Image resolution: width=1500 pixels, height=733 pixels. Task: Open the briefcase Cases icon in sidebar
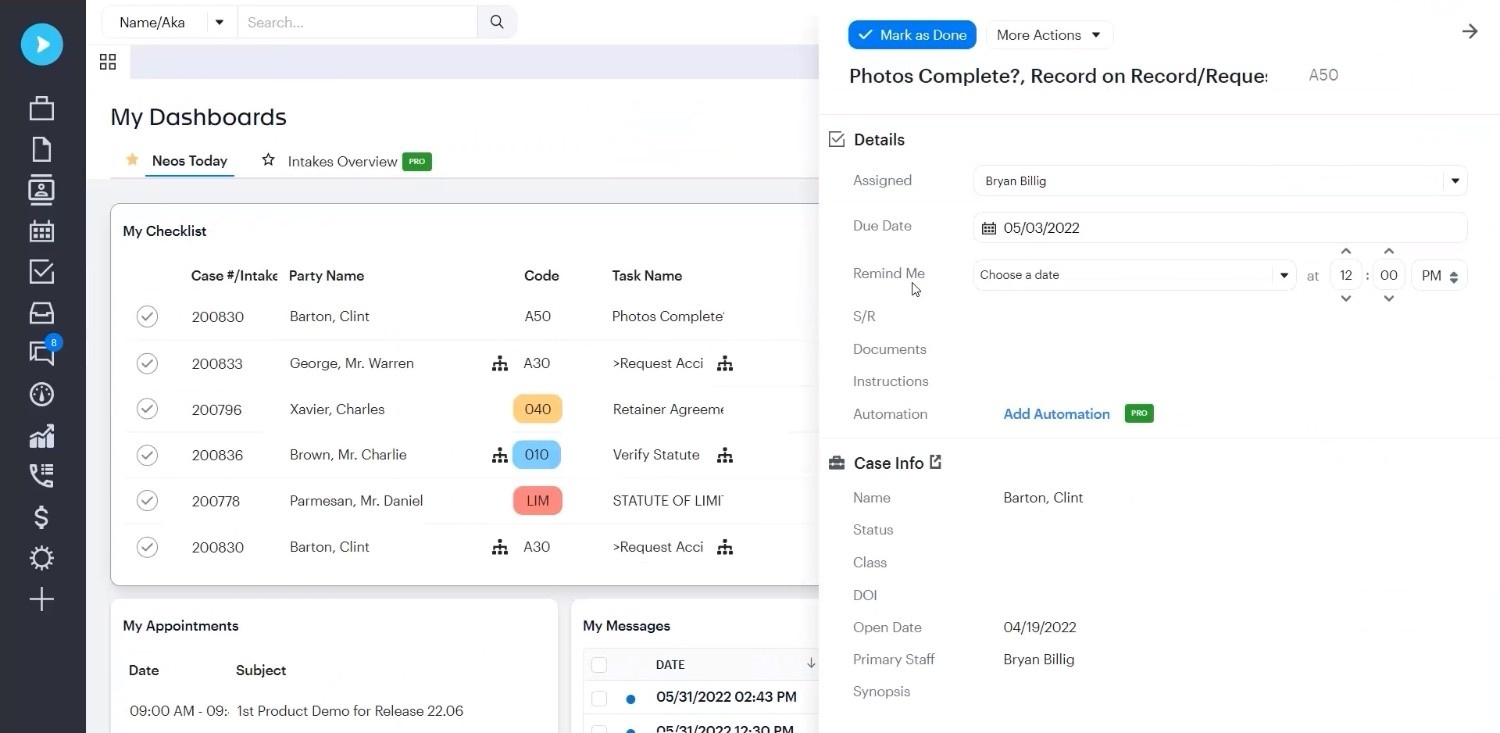(x=41, y=108)
